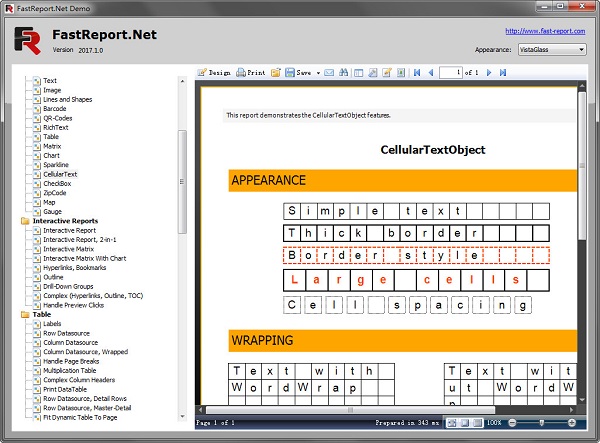This screenshot has width=600, height=443.
Task: Open the Appearance VistaGlass dropdown
Action: tap(552, 49)
